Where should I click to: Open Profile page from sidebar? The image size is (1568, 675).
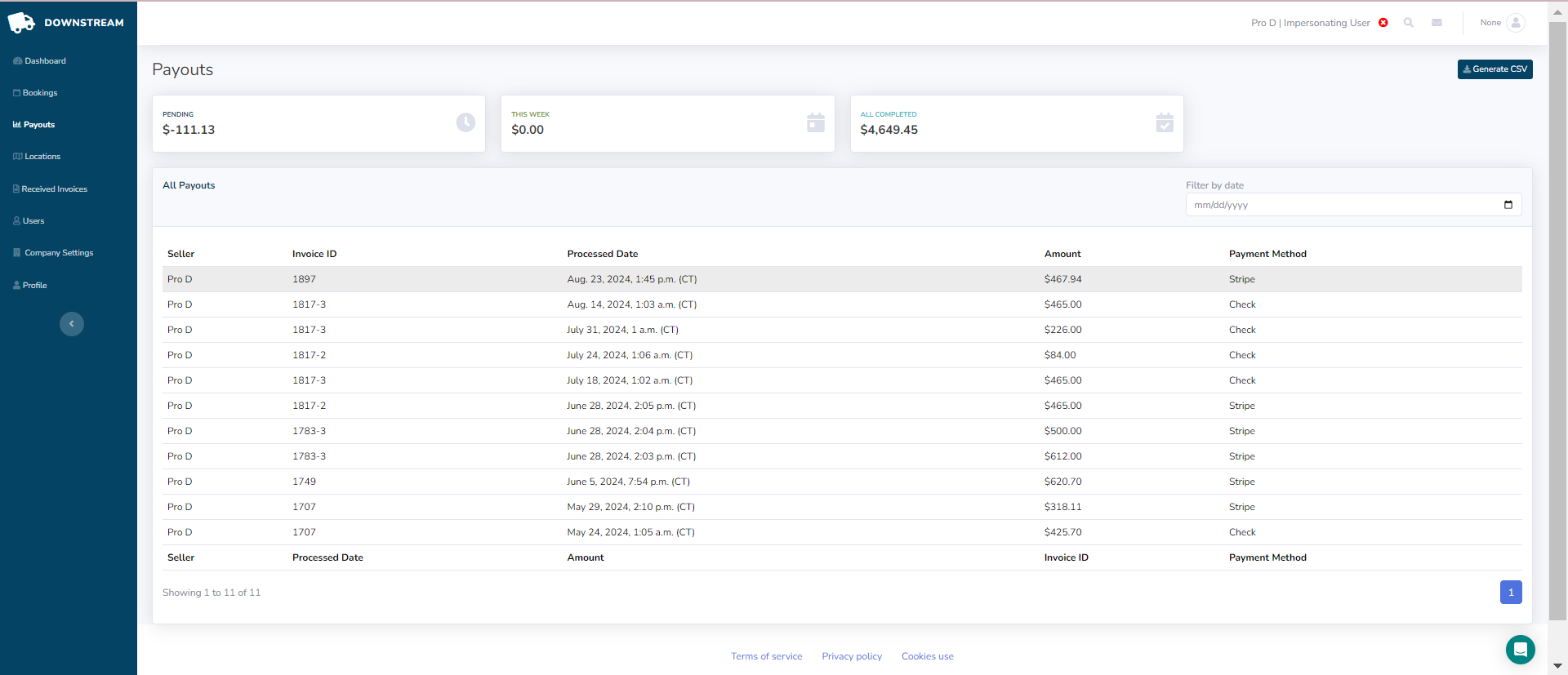30,286
